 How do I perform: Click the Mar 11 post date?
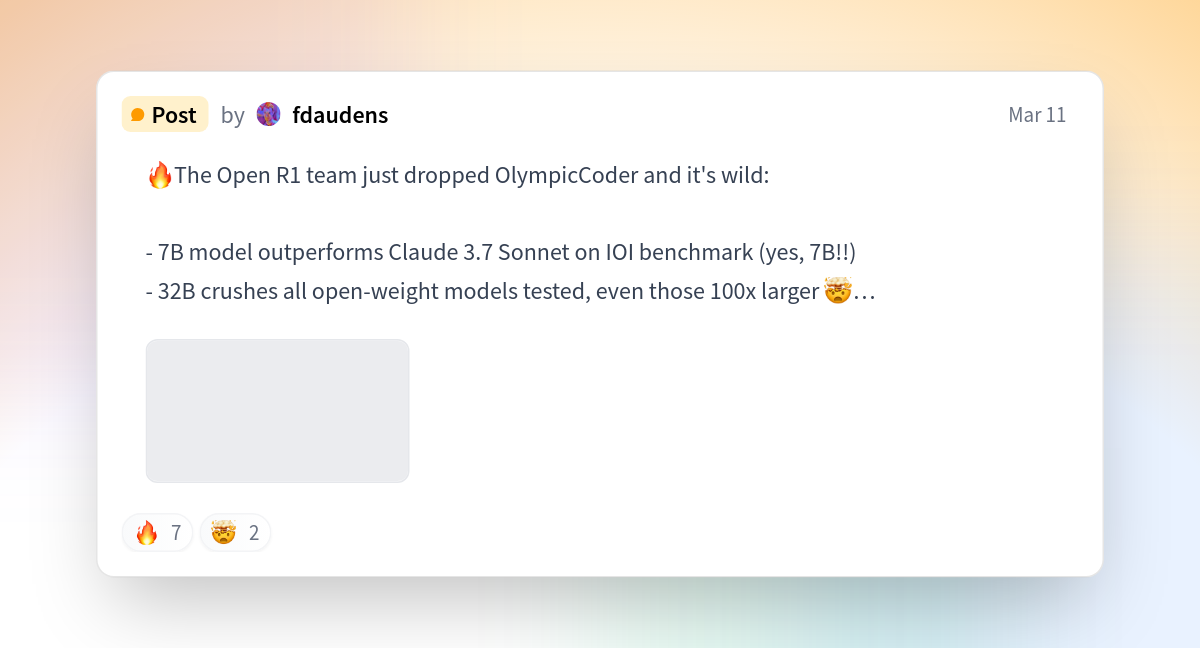[1037, 115]
